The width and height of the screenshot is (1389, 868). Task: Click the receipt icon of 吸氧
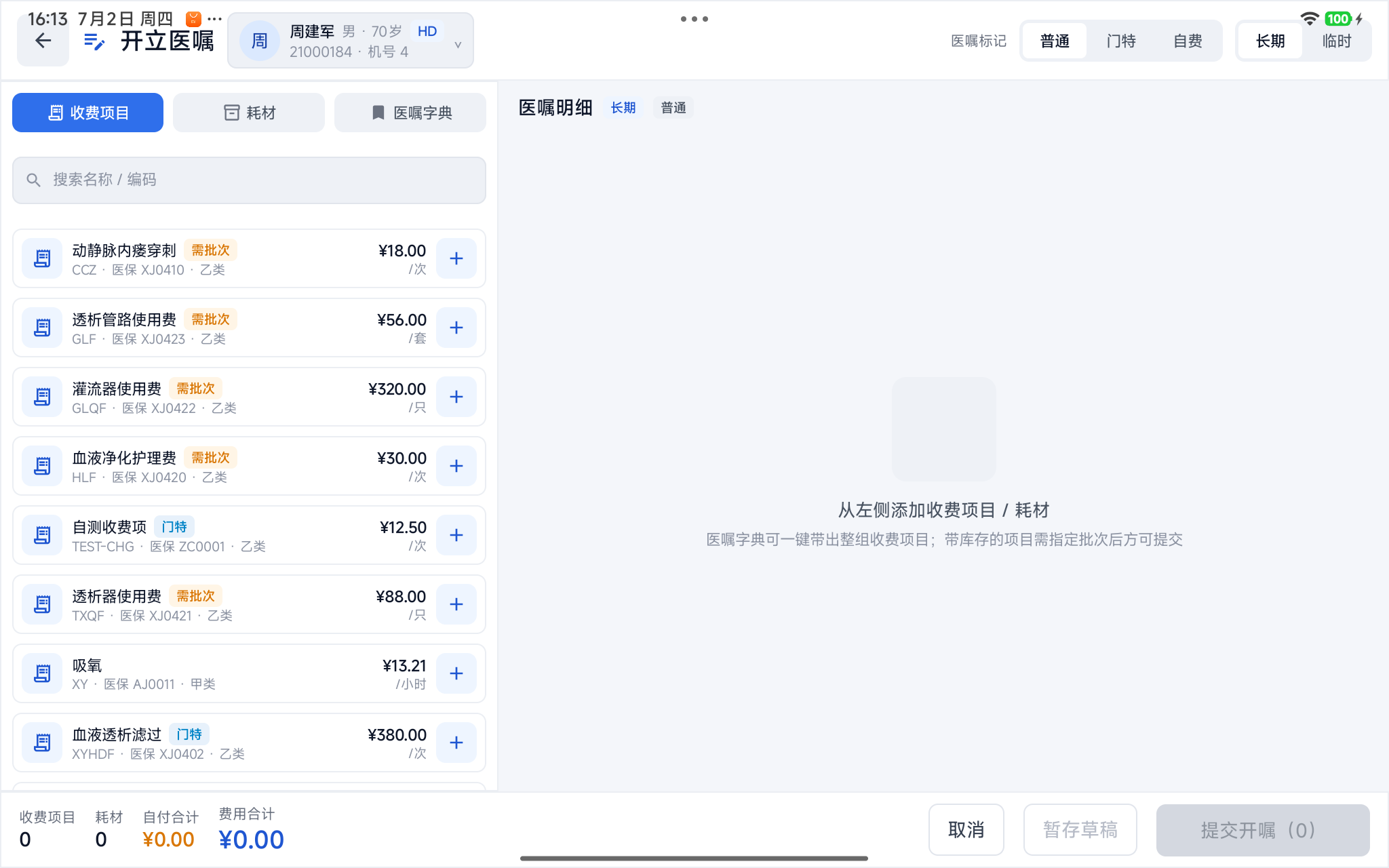tap(42, 673)
